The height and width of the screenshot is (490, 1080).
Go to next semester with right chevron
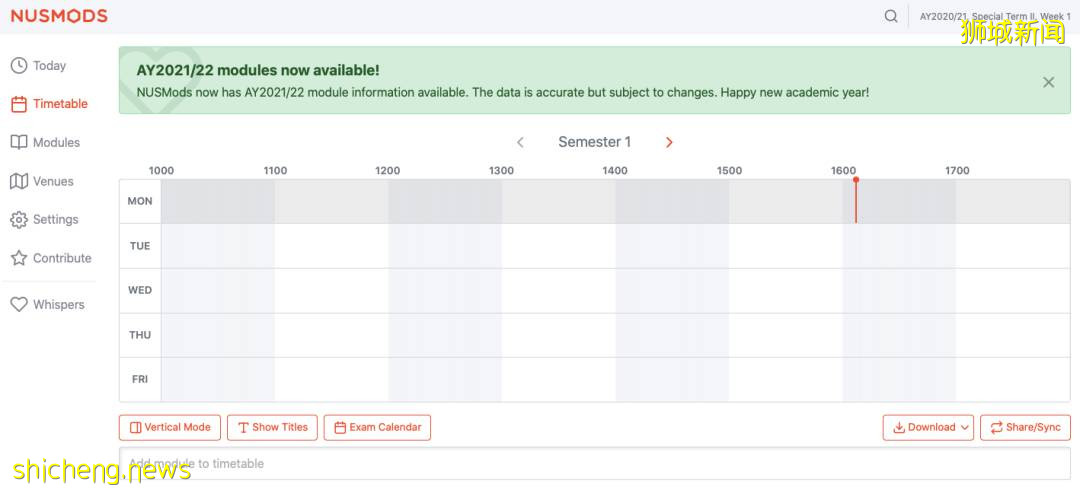click(x=669, y=143)
